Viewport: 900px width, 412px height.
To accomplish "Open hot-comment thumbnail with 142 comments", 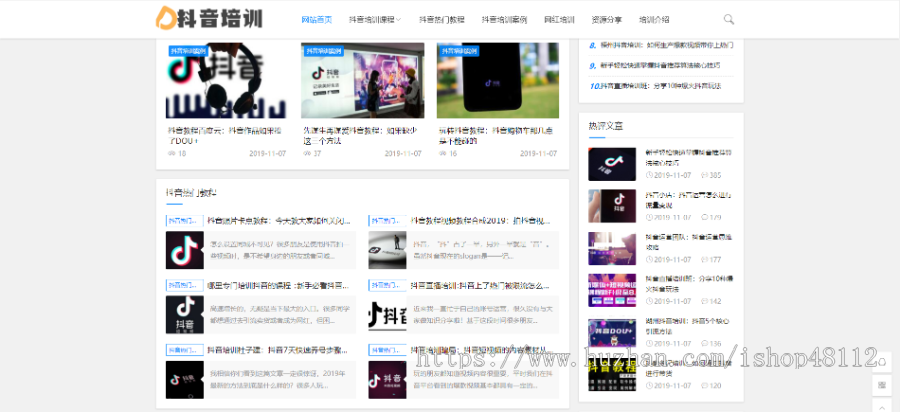I will pos(612,290).
